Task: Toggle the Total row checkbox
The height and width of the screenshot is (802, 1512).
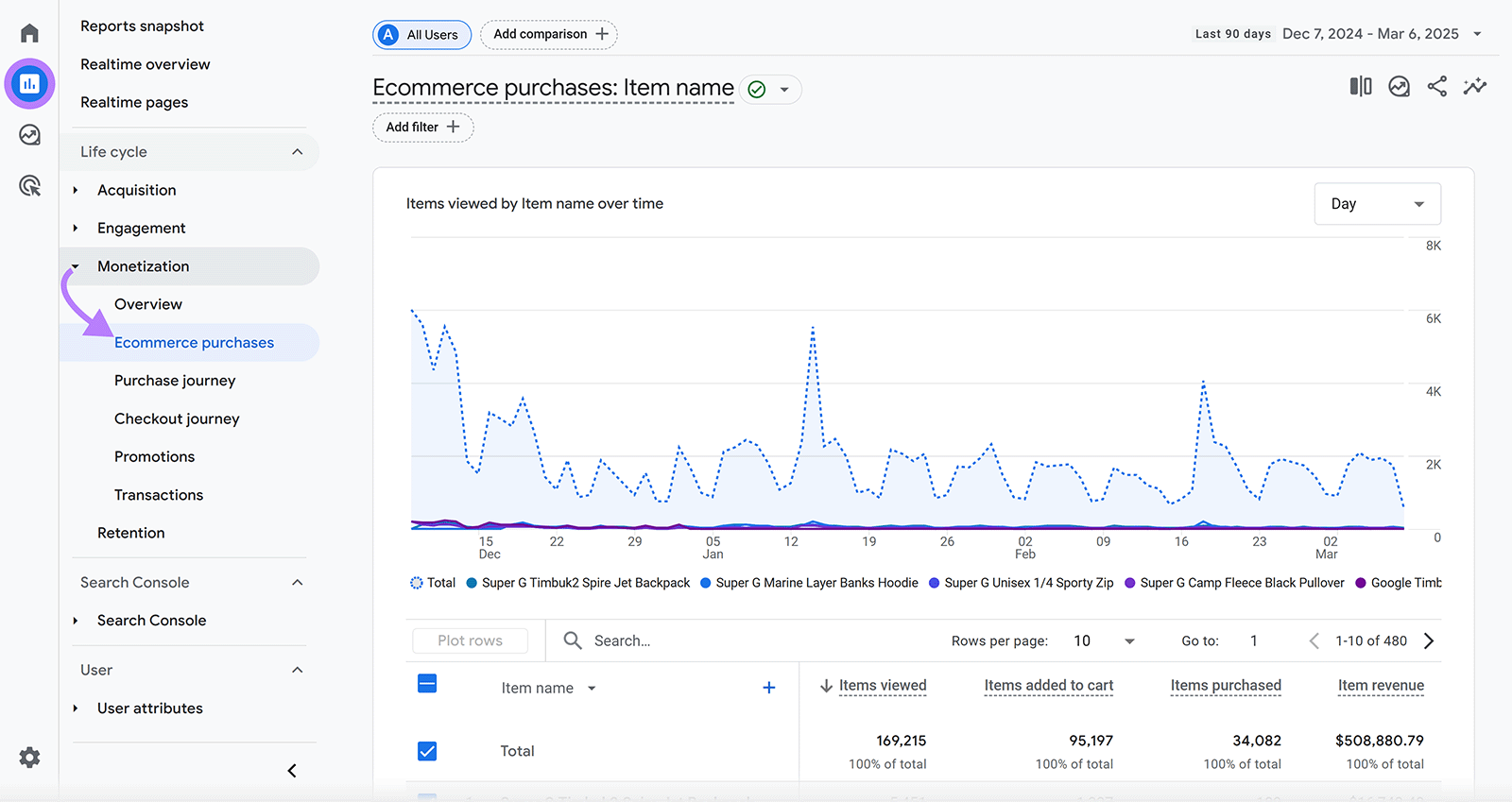Action: click(427, 751)
